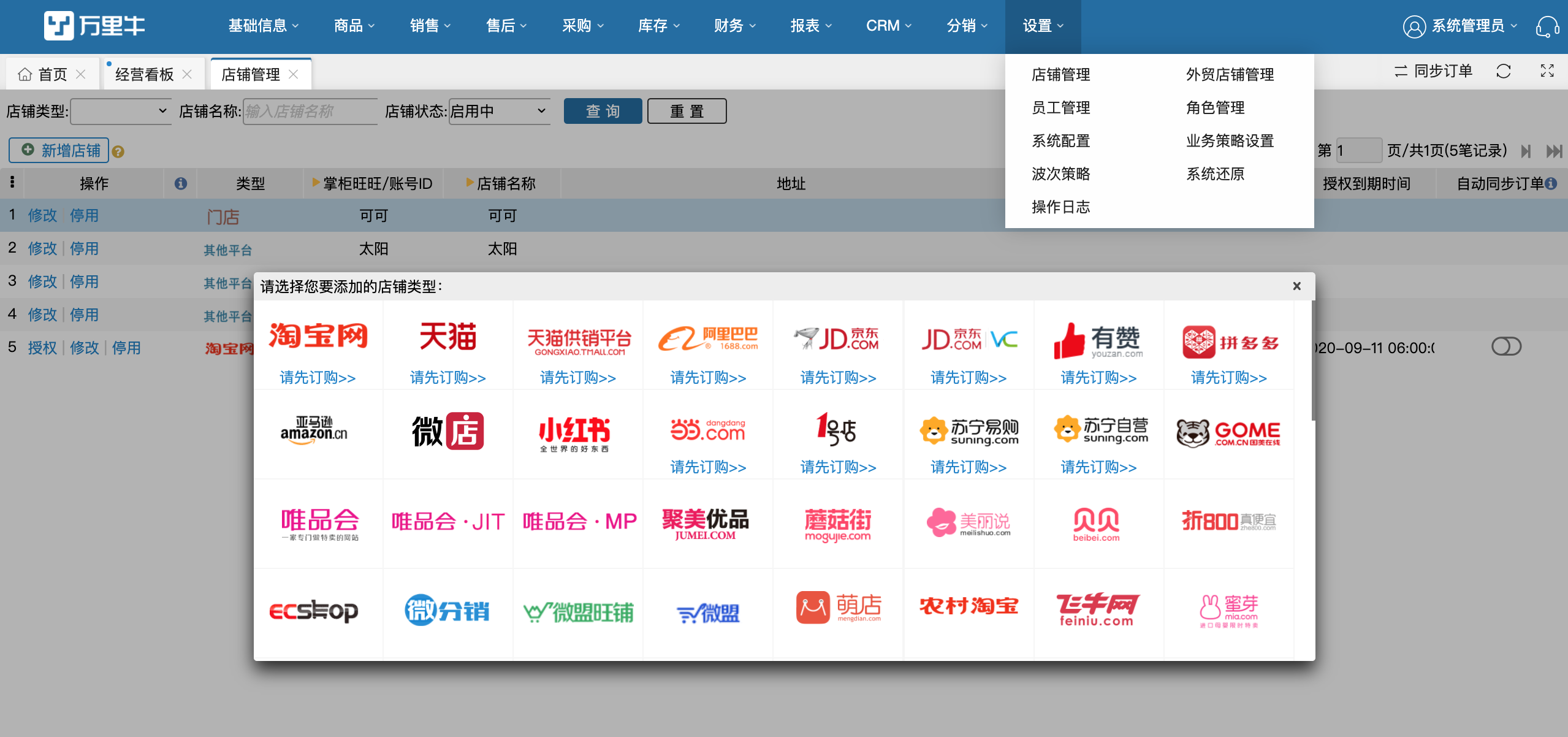The image size is (1568, 737).
Task: Click 停用 link in row 2
Action: click(84, 248)
